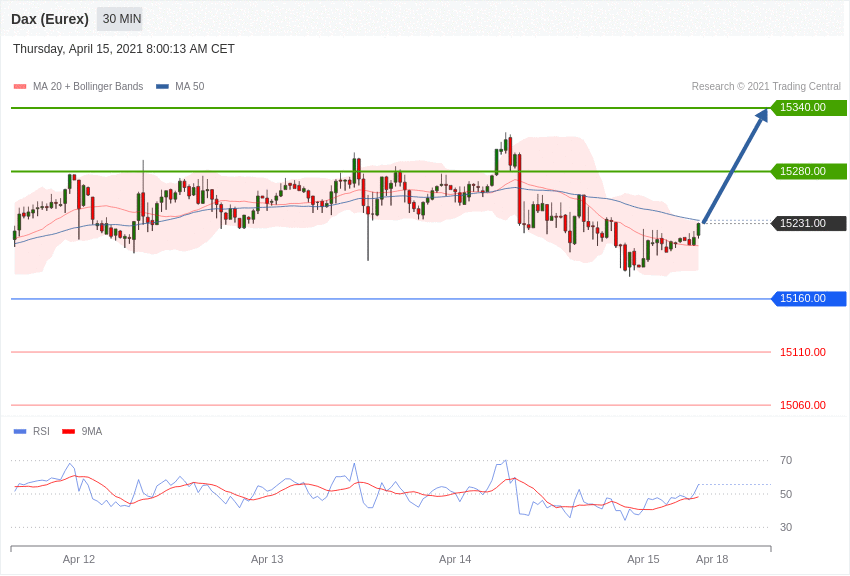Click the RSI 70 level label
This screenshot has height=576, width=850.
pos(786,461)
